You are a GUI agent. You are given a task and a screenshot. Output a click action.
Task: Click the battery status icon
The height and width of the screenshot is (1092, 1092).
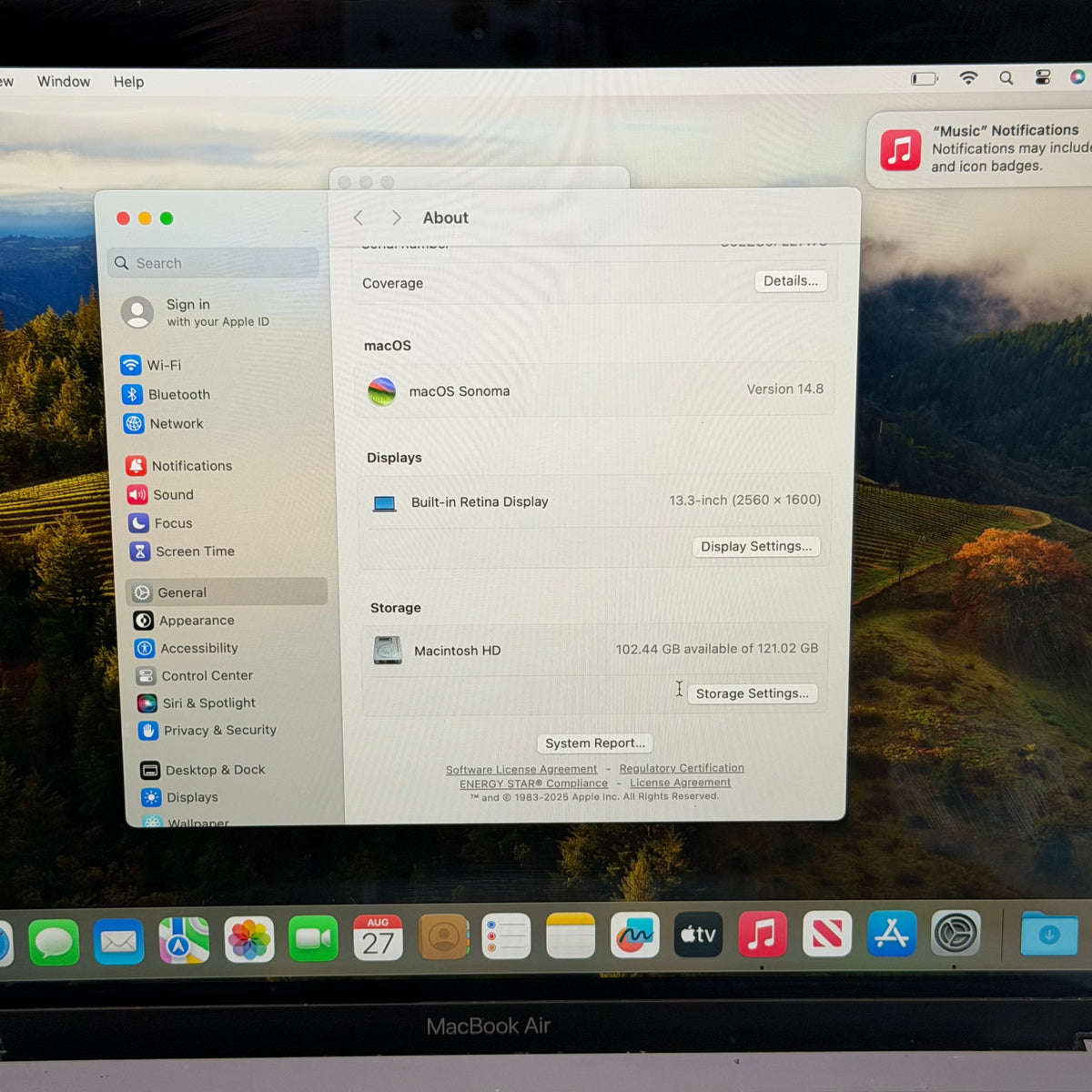(x=925, y=79)
